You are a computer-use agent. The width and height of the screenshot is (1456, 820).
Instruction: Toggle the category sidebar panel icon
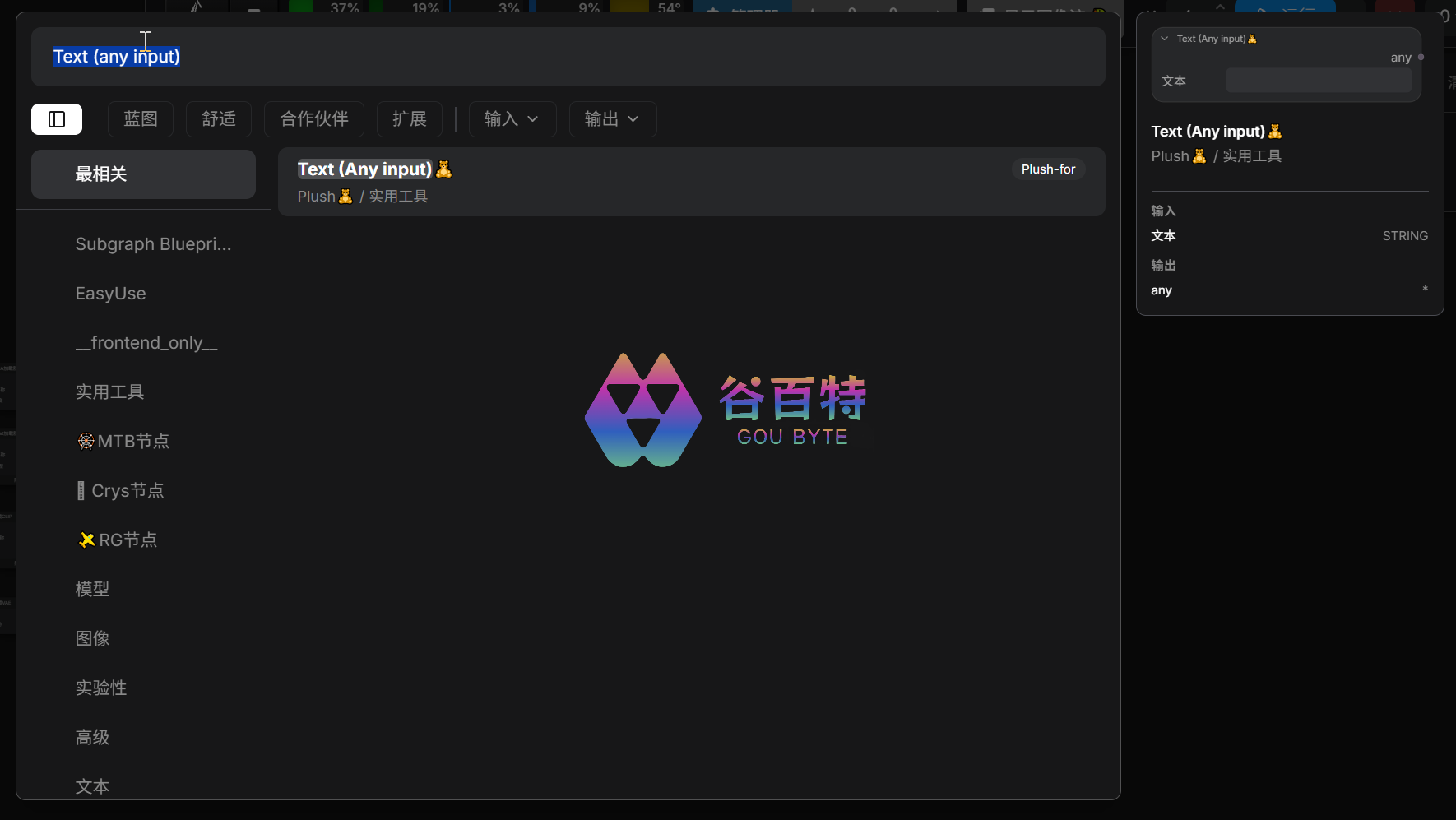tap(57, 119)
